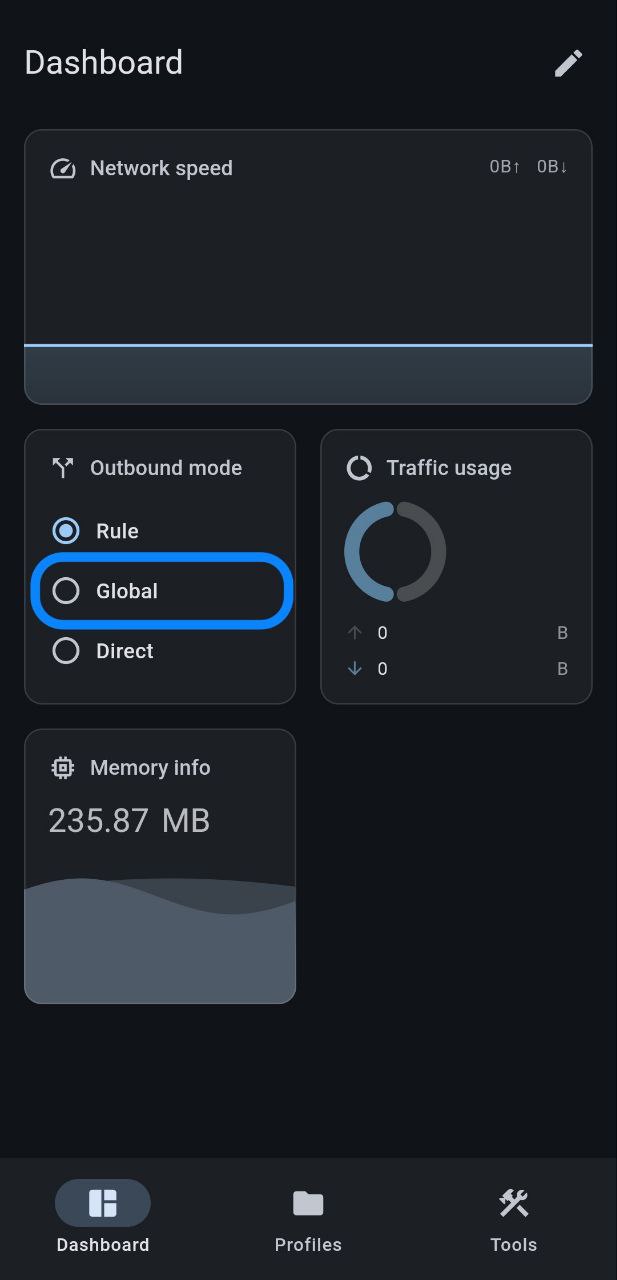Click the Network speed gauge icon
This screenshot has height=1280, width=617.
click(x=63, y=168)
